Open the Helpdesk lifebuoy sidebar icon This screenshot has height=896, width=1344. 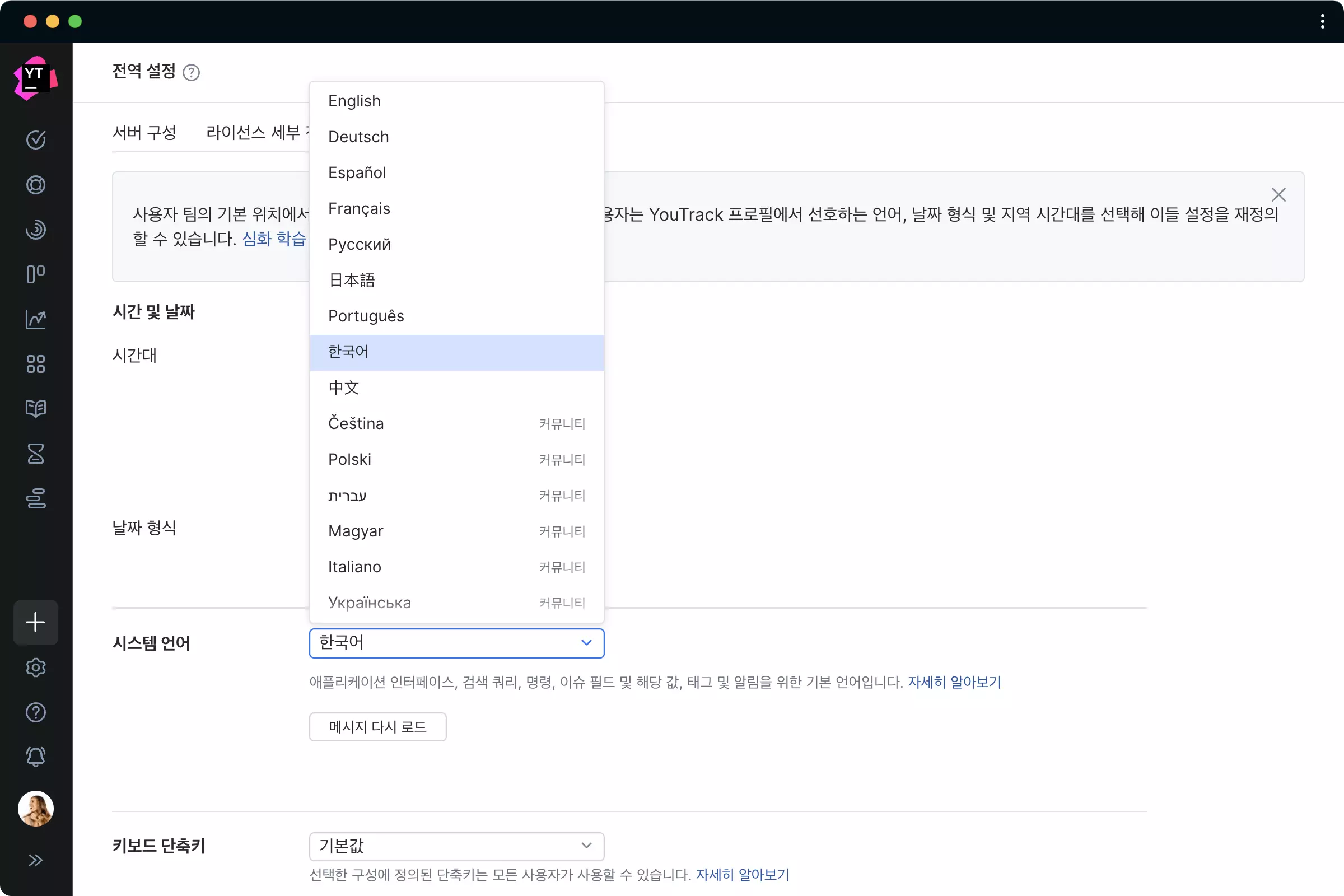point(35,185)
